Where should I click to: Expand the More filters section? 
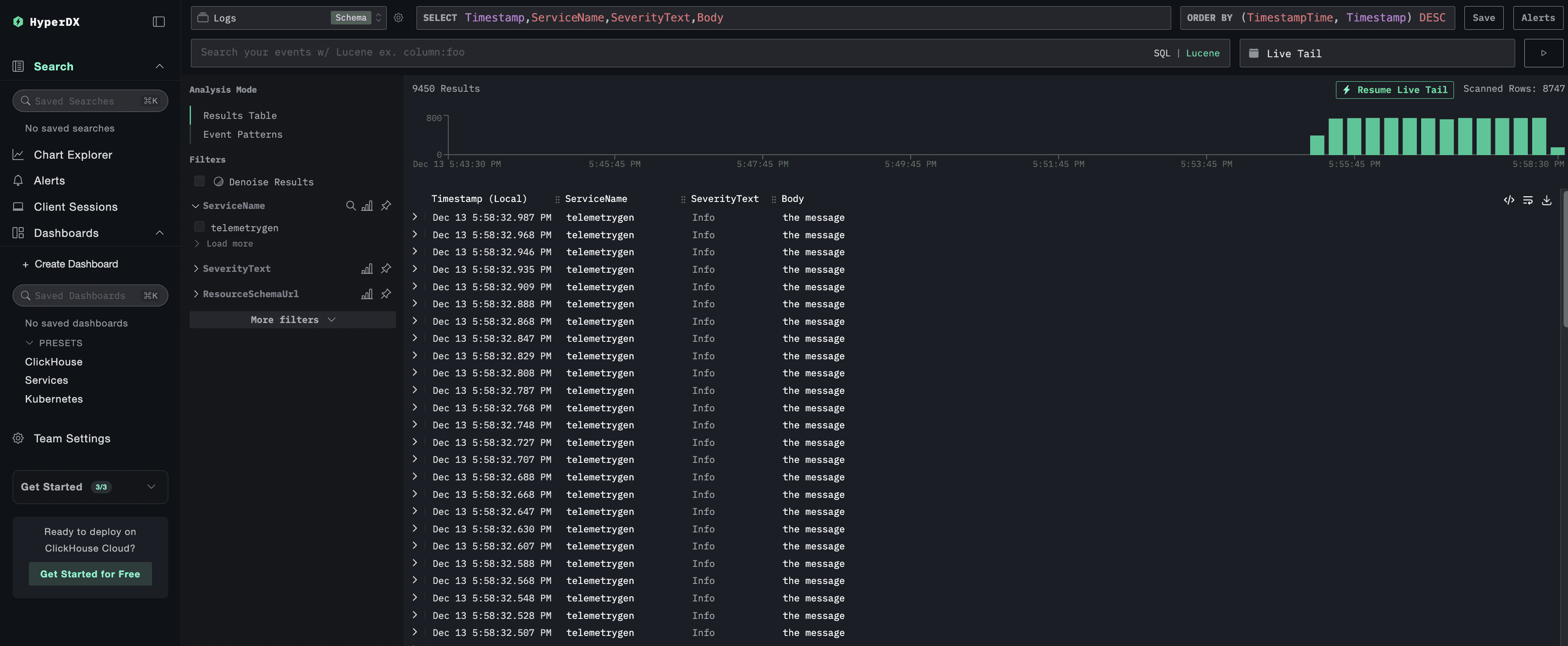(x=292, y=320)
